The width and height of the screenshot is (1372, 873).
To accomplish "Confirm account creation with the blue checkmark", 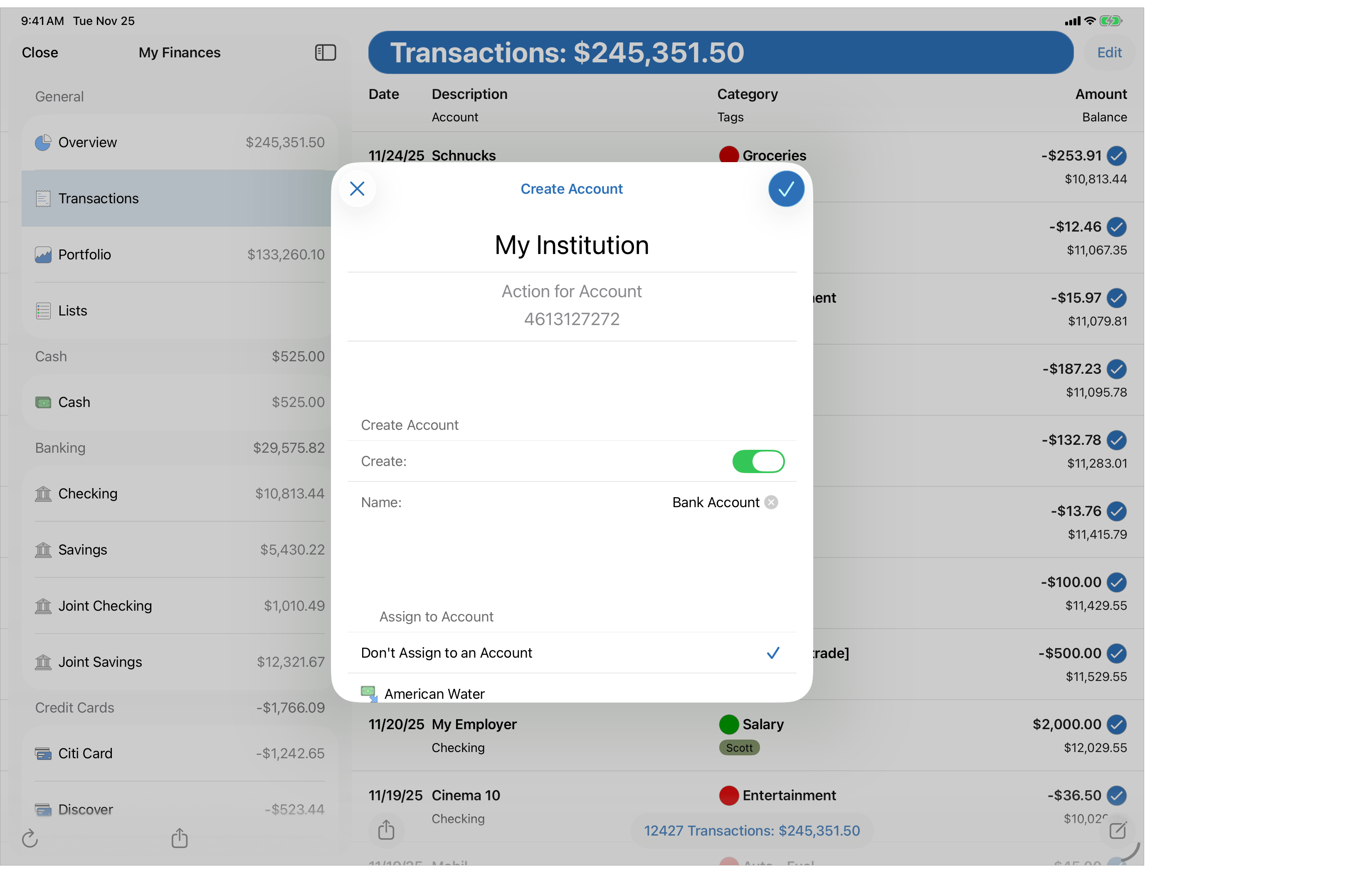I will (786, 189).
